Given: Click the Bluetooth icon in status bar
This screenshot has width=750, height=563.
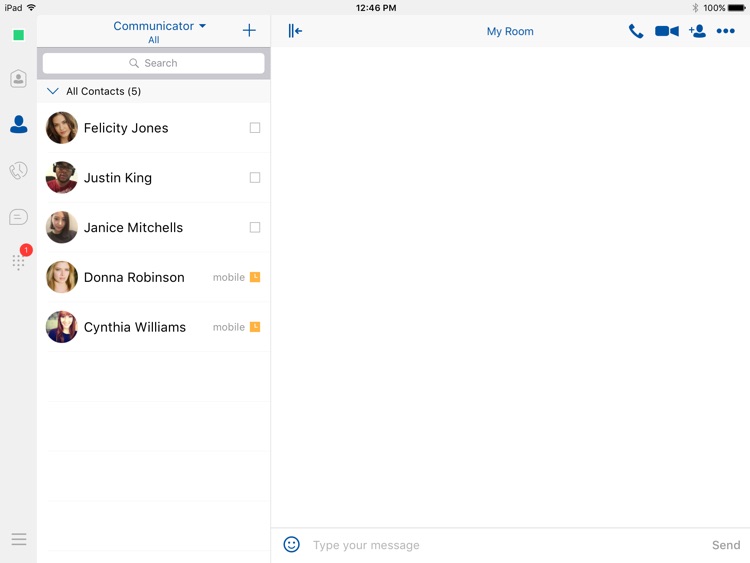Looking at the screenshot, I should point(695,8).
